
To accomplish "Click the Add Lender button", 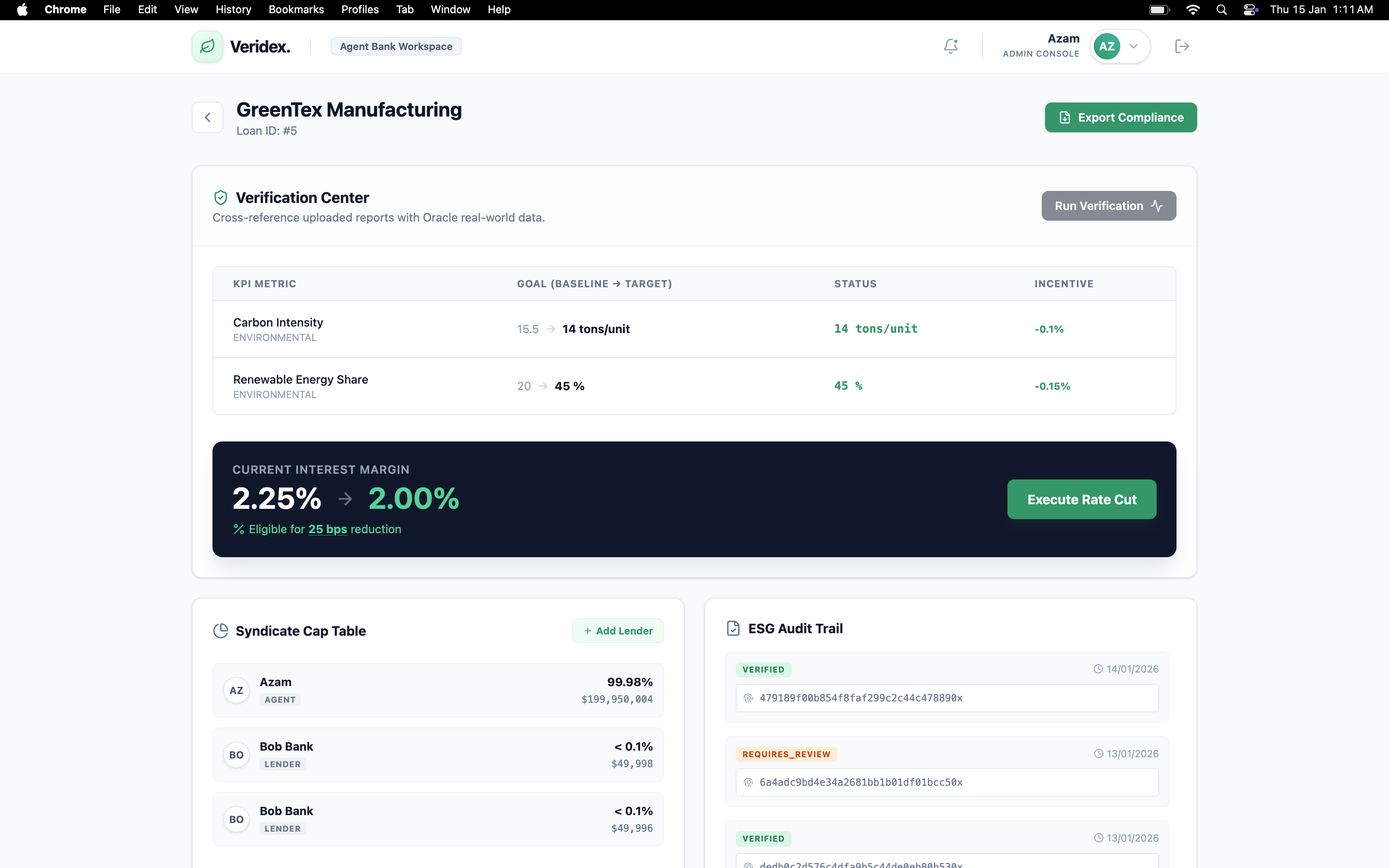I will coord(618,630).
